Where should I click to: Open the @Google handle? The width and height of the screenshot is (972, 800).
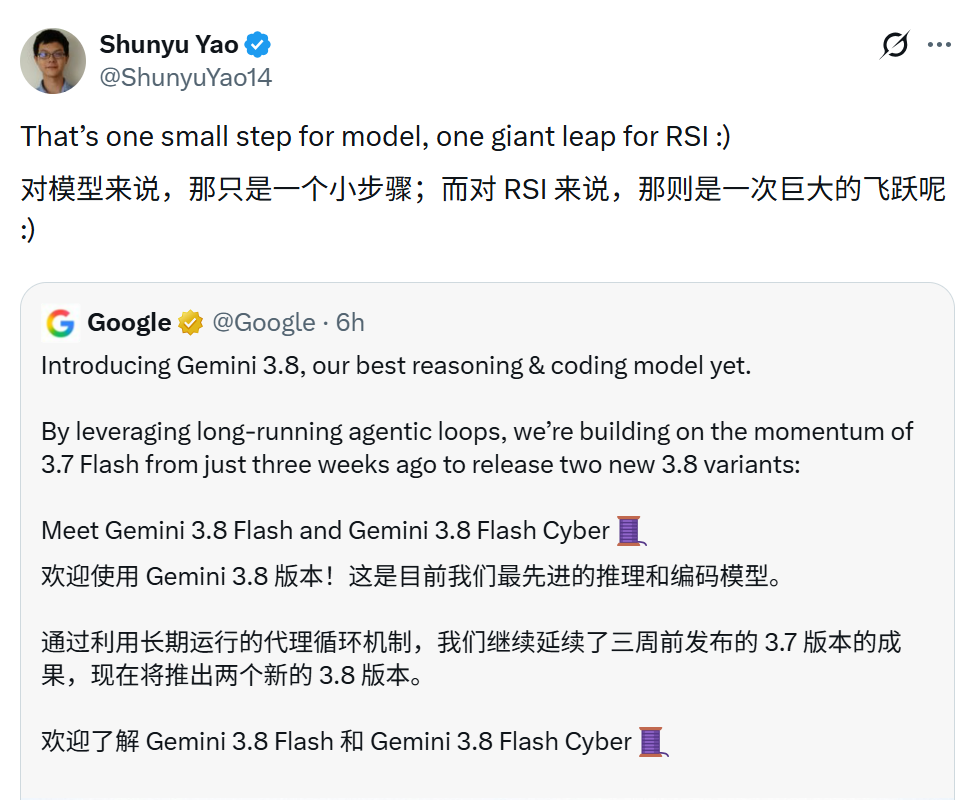(263, 323)
